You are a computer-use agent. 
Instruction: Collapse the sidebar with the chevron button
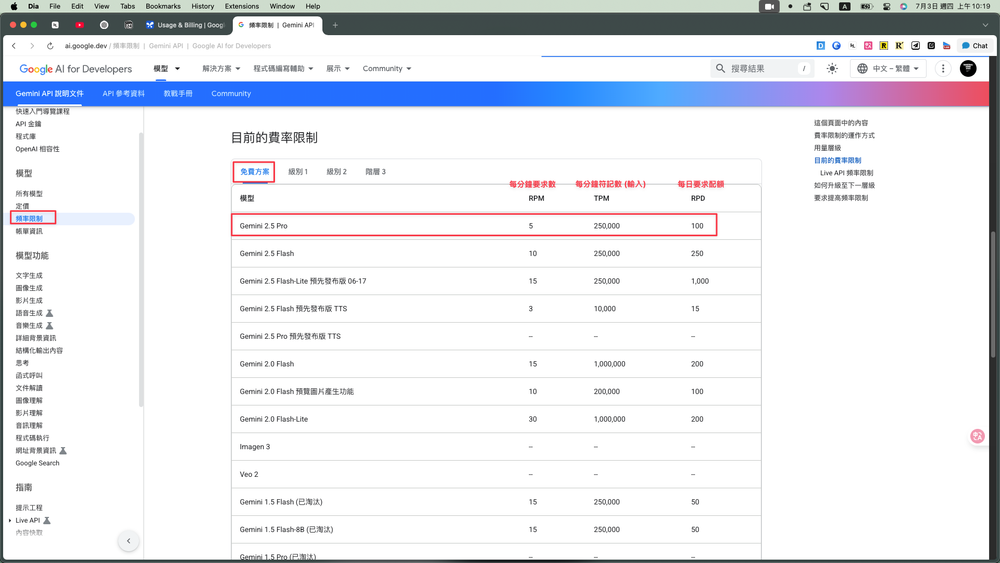pos(128,541)
